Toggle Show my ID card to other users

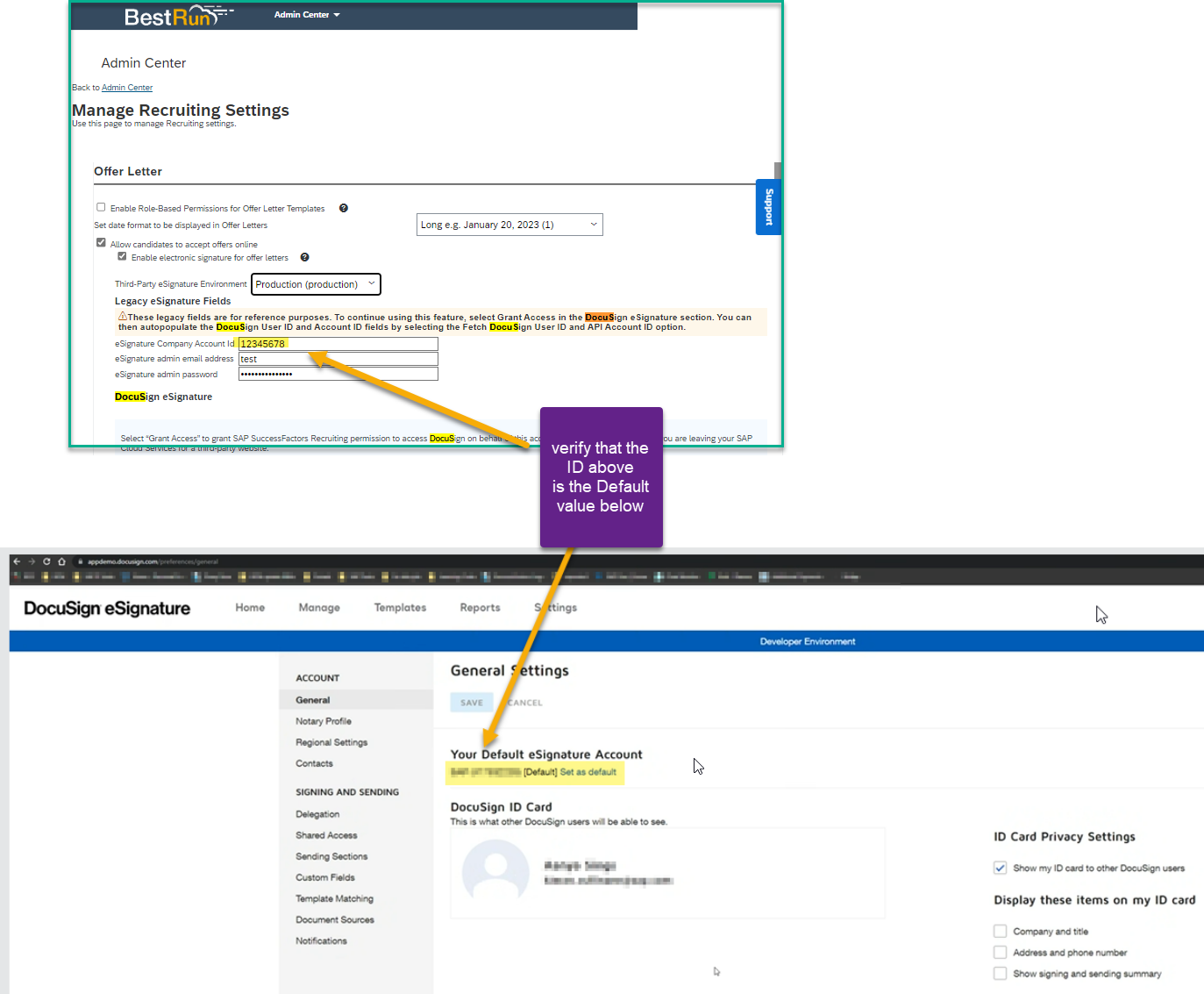[1000, 868]
